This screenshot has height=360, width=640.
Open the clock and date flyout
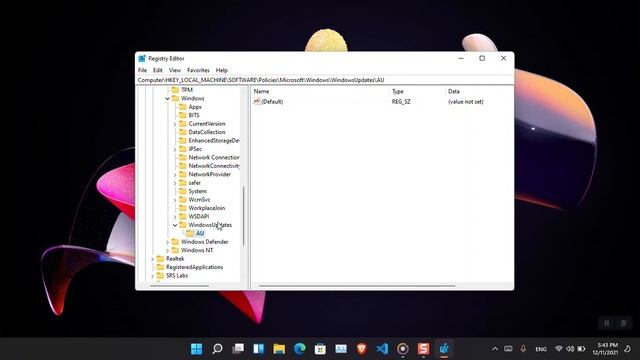point(605,349)
